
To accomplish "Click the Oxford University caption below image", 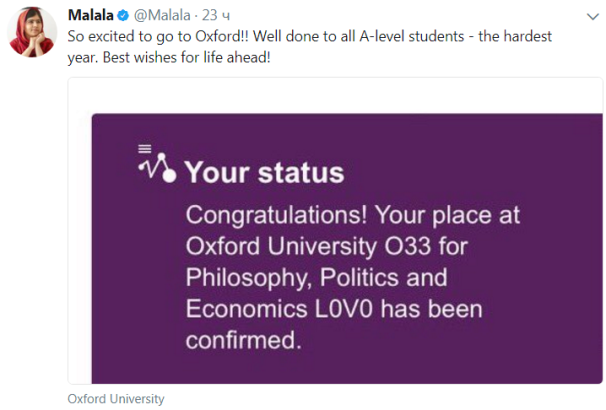I will 115,398.
